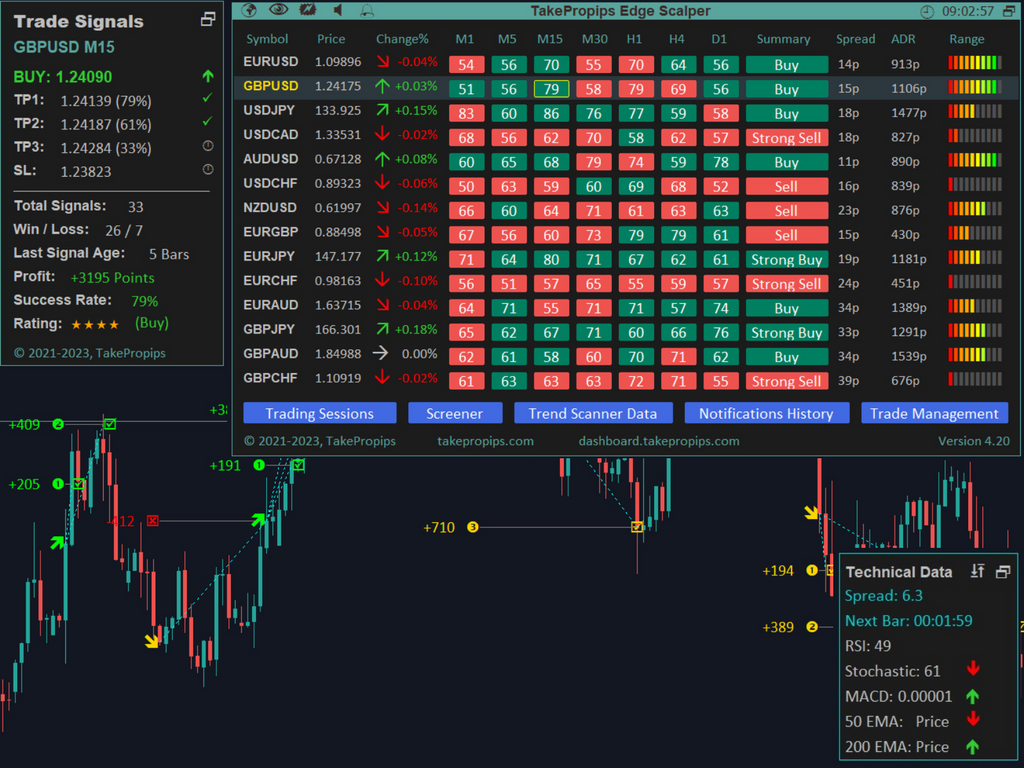Click the clock icon beside the 09:02:57 time

pos(929,9)
